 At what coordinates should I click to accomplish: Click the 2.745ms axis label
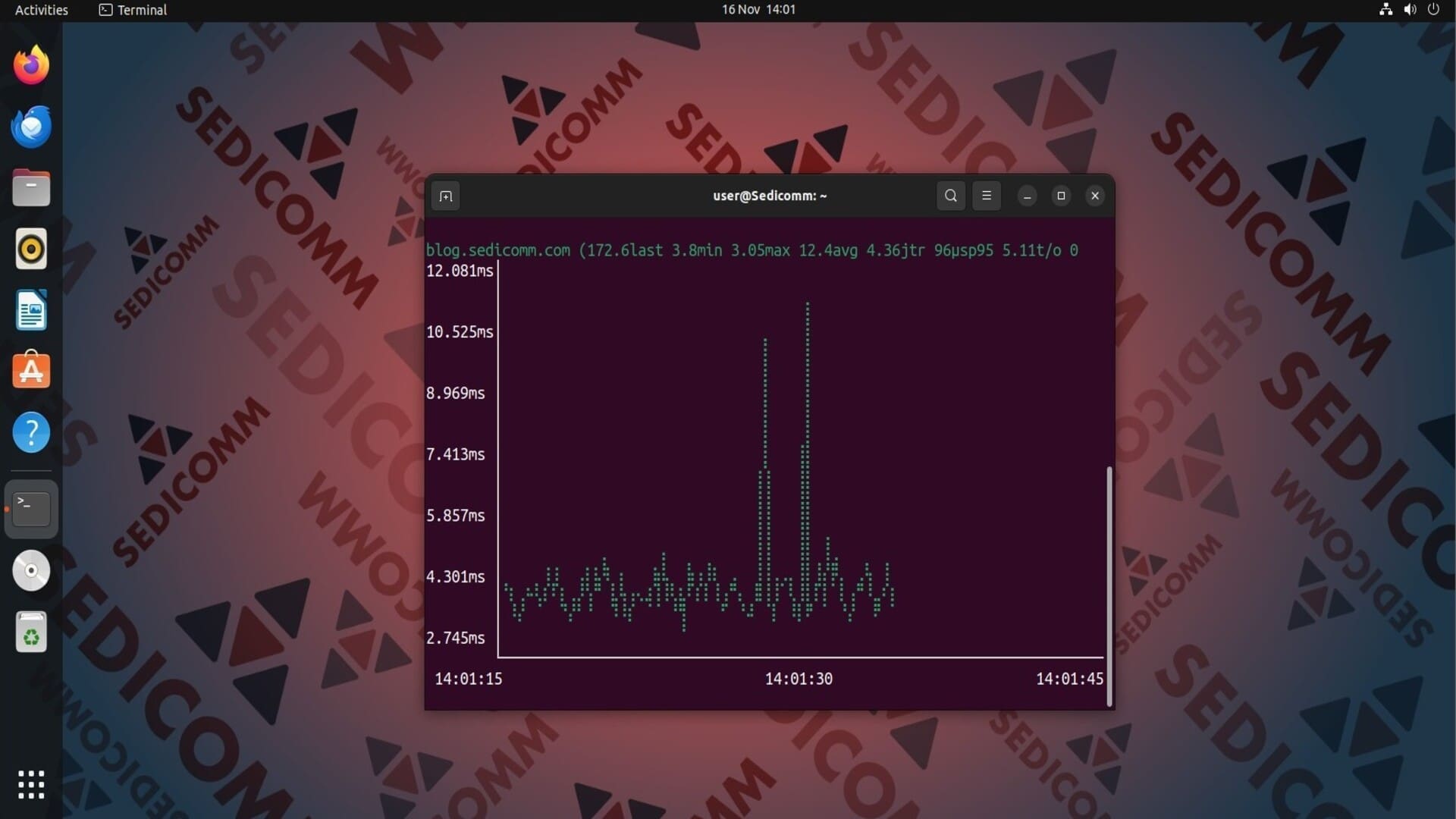tap(455, 639)
